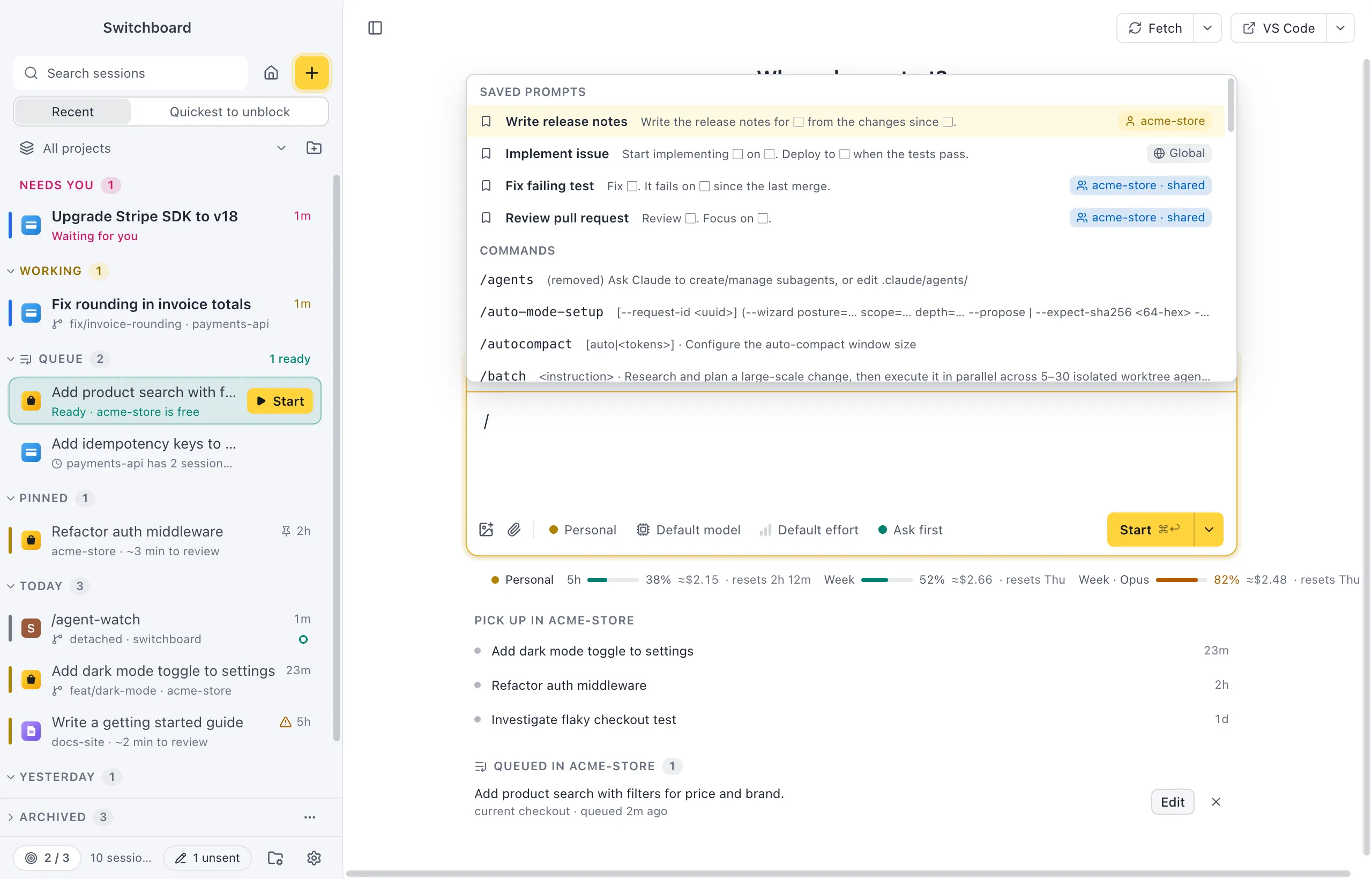1372x879 pixels.
Task: Choose the /agents command
Action: pos(846,280)
